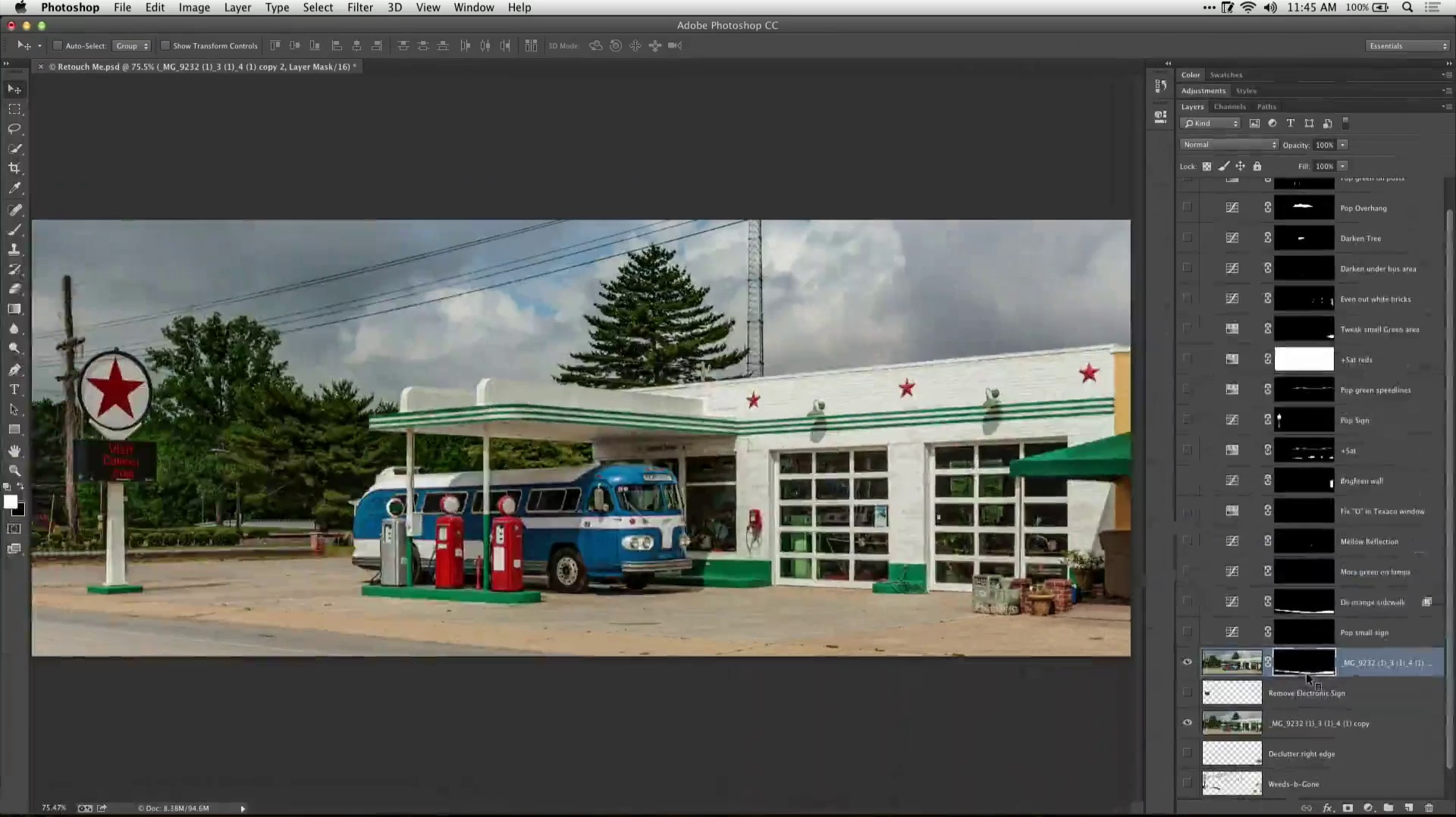Select the Rectangular Marquee tool
The height and width of the screenshot is (817, 1456).
point(14,109)
